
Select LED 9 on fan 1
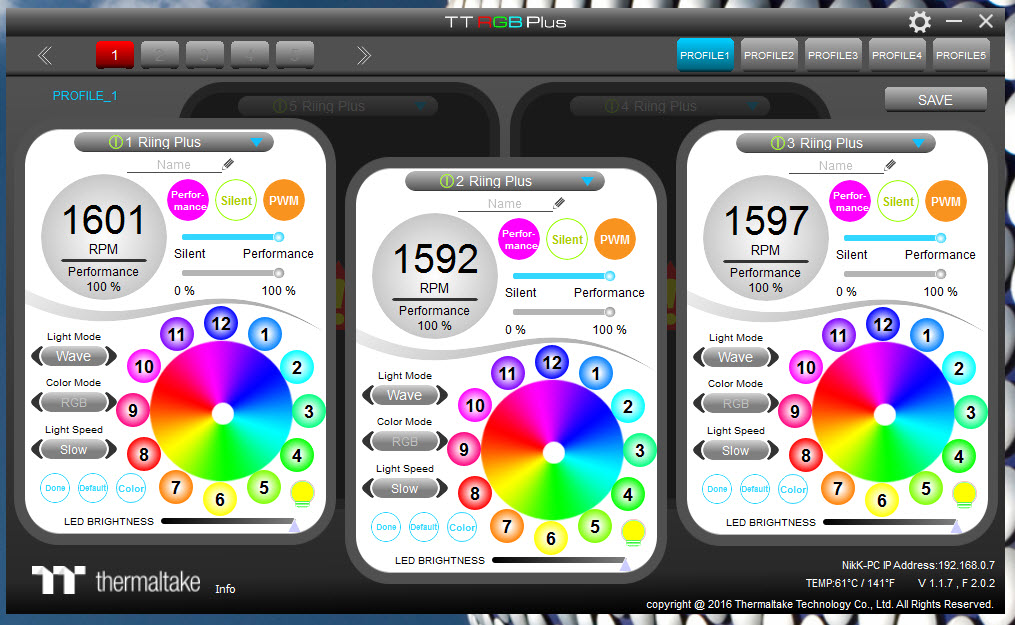tap(133, 410)
